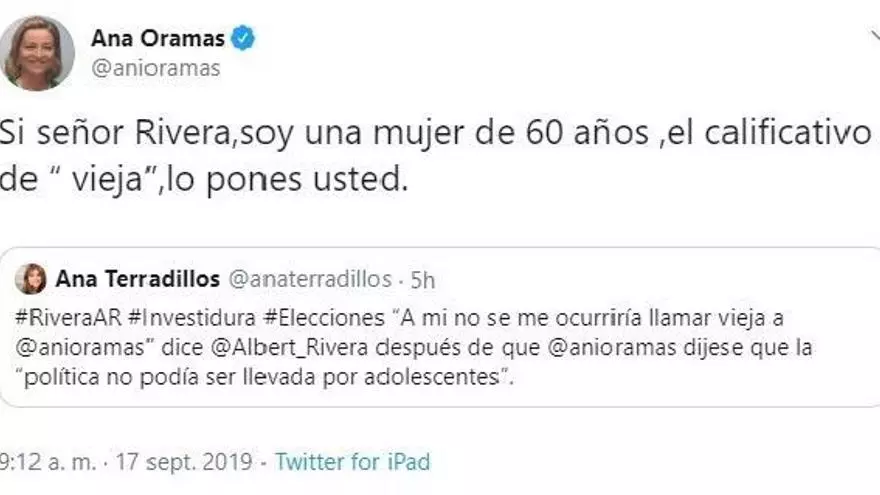
Task: Open the tweet options chevron menu
Action: click(872, 37)
